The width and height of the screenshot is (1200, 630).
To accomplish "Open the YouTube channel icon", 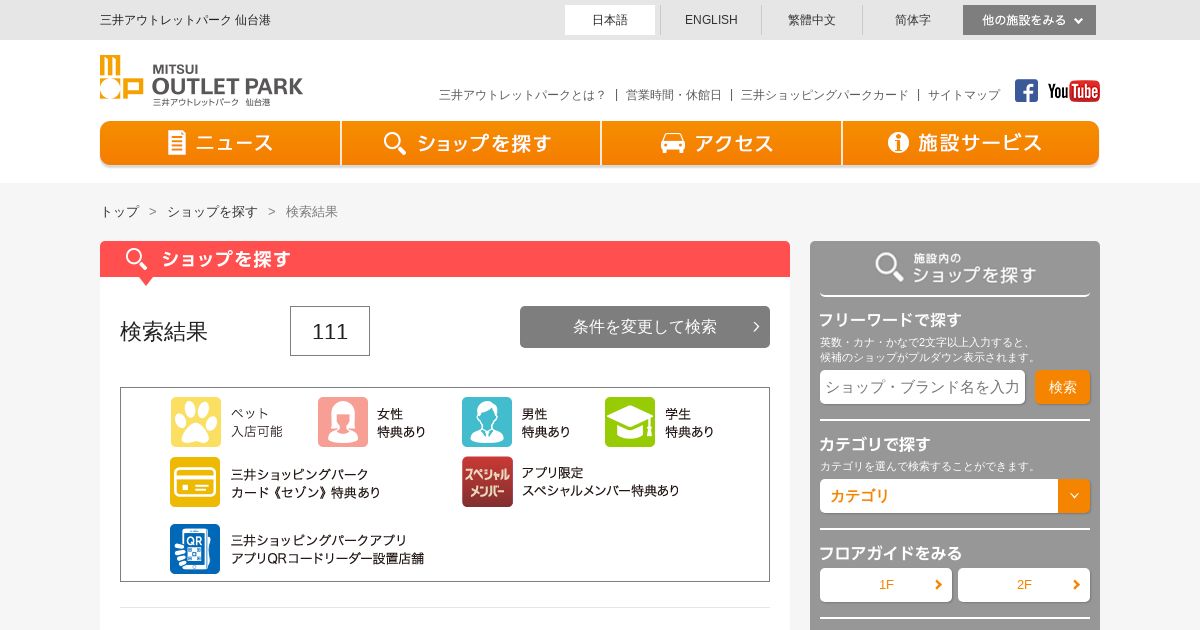I will click(1074, 91).
